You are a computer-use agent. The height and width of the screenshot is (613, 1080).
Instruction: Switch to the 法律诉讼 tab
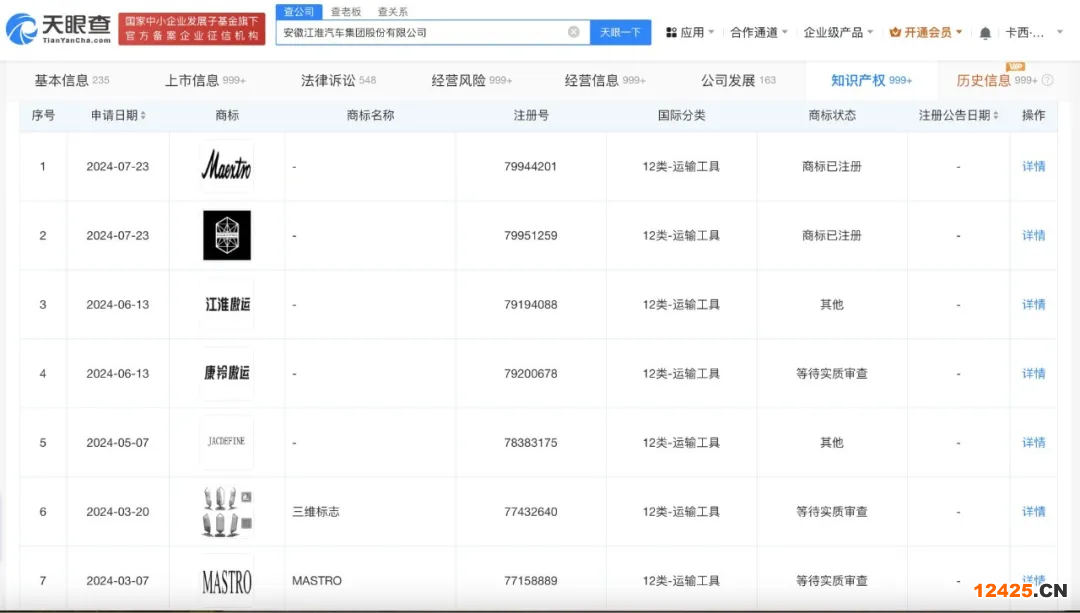[x=338, y=80]
